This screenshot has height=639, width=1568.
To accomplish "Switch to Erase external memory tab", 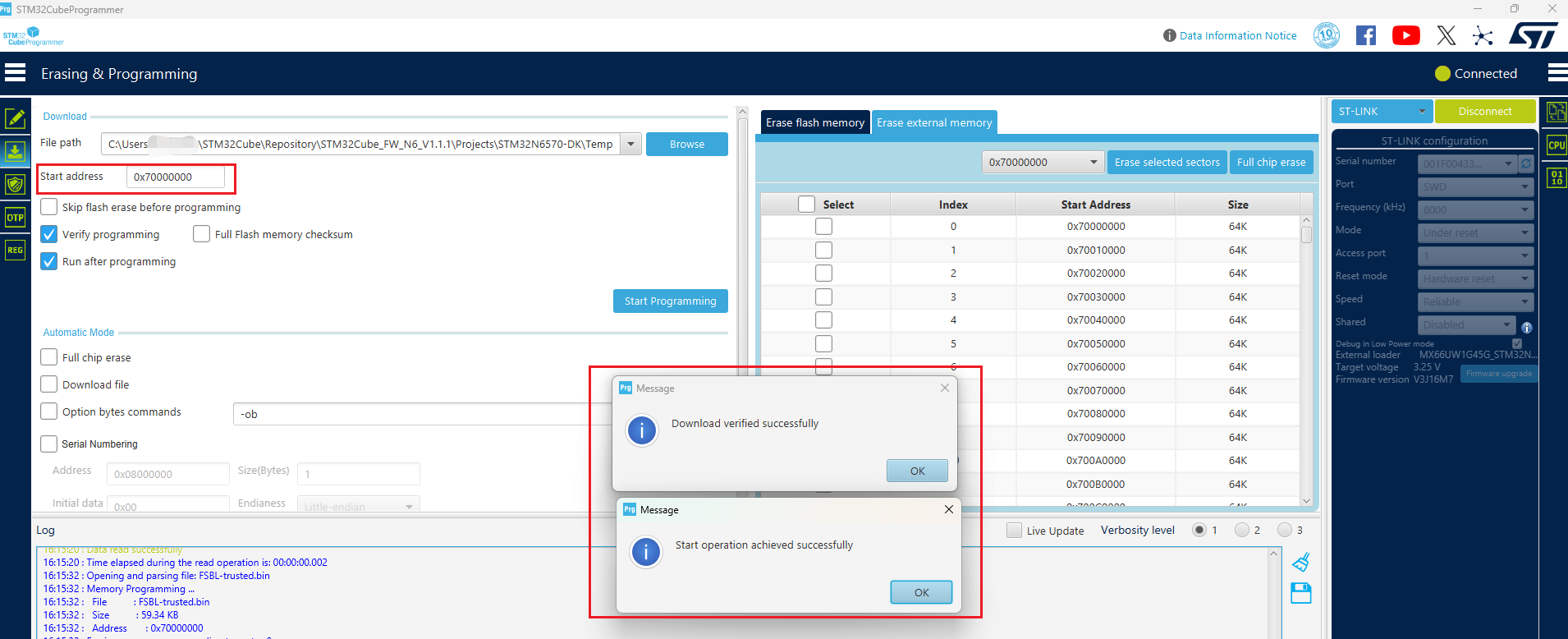I will [x=934, y=122].
